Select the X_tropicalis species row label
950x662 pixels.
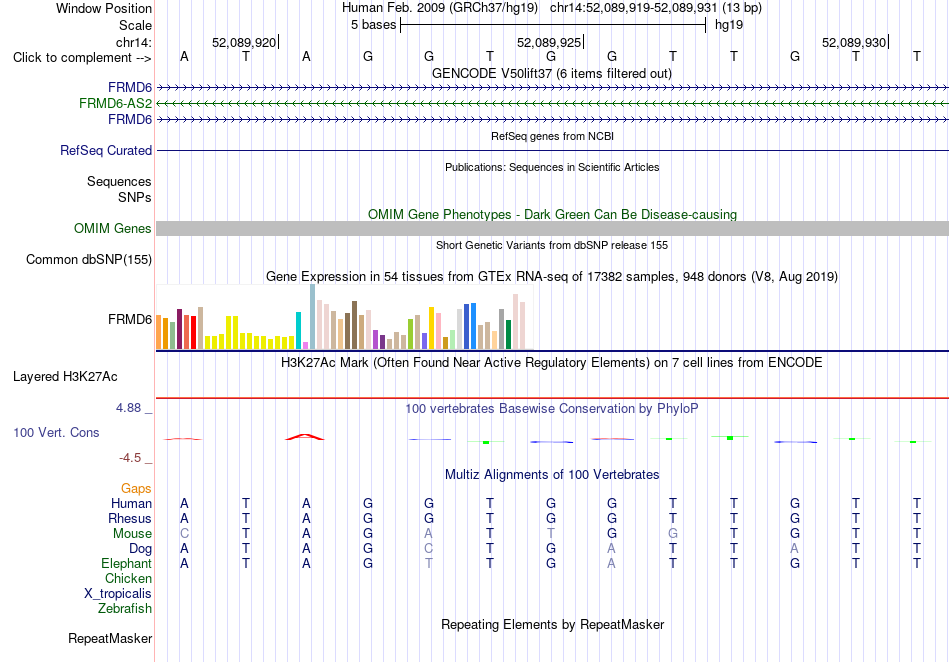tap(118, 594)
